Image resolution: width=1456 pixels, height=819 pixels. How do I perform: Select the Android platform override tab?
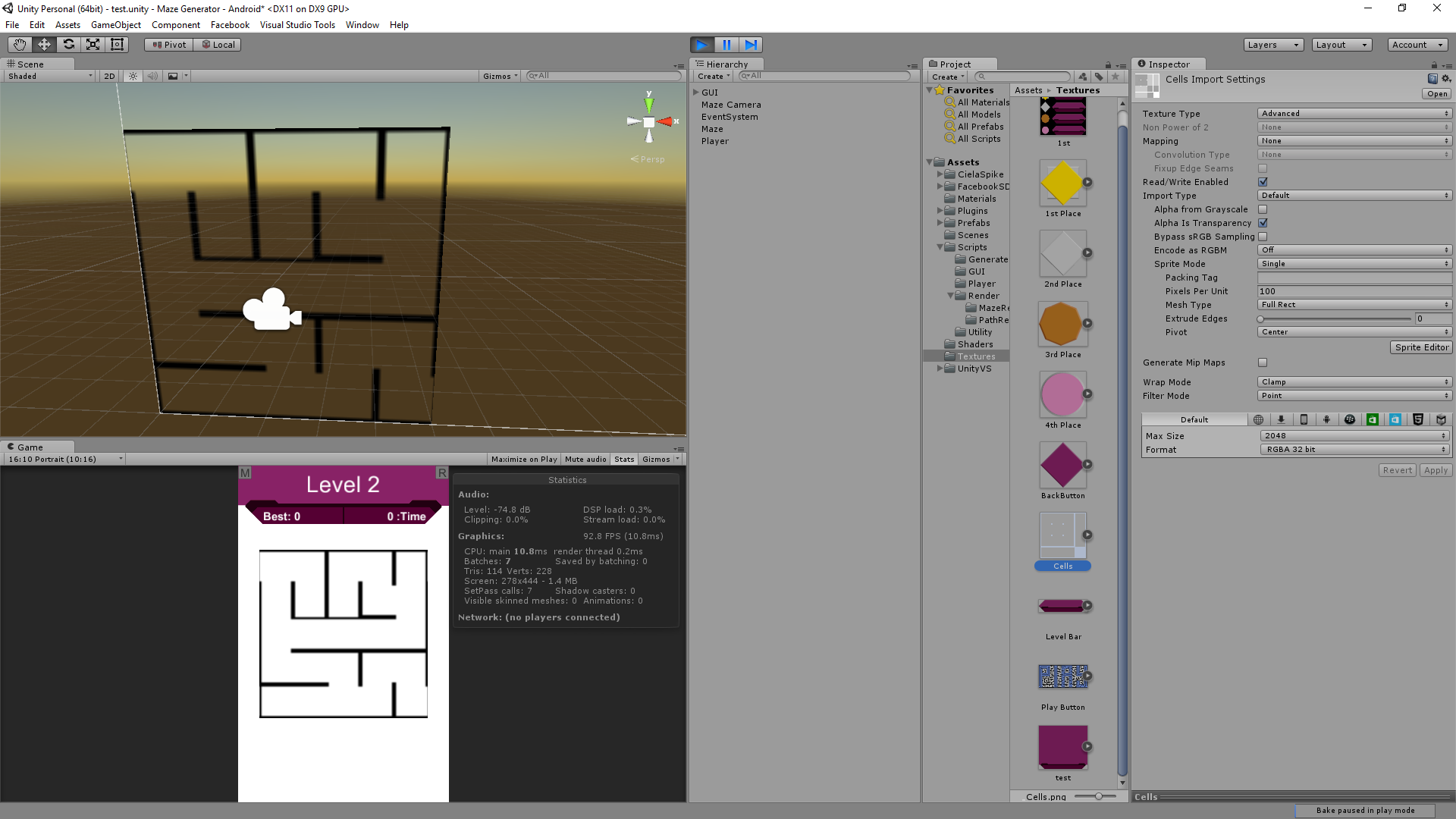point(1327,419)
